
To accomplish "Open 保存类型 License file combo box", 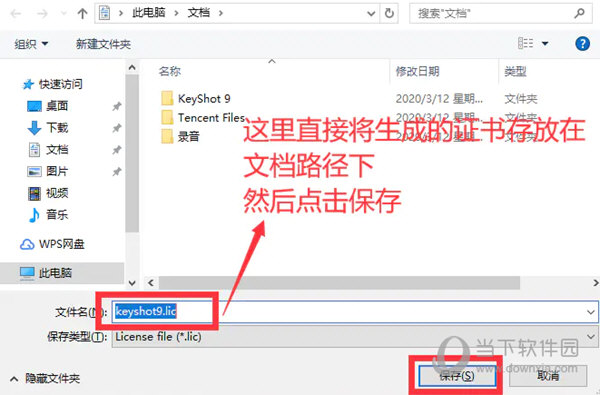I will click(x=355, y=337).
